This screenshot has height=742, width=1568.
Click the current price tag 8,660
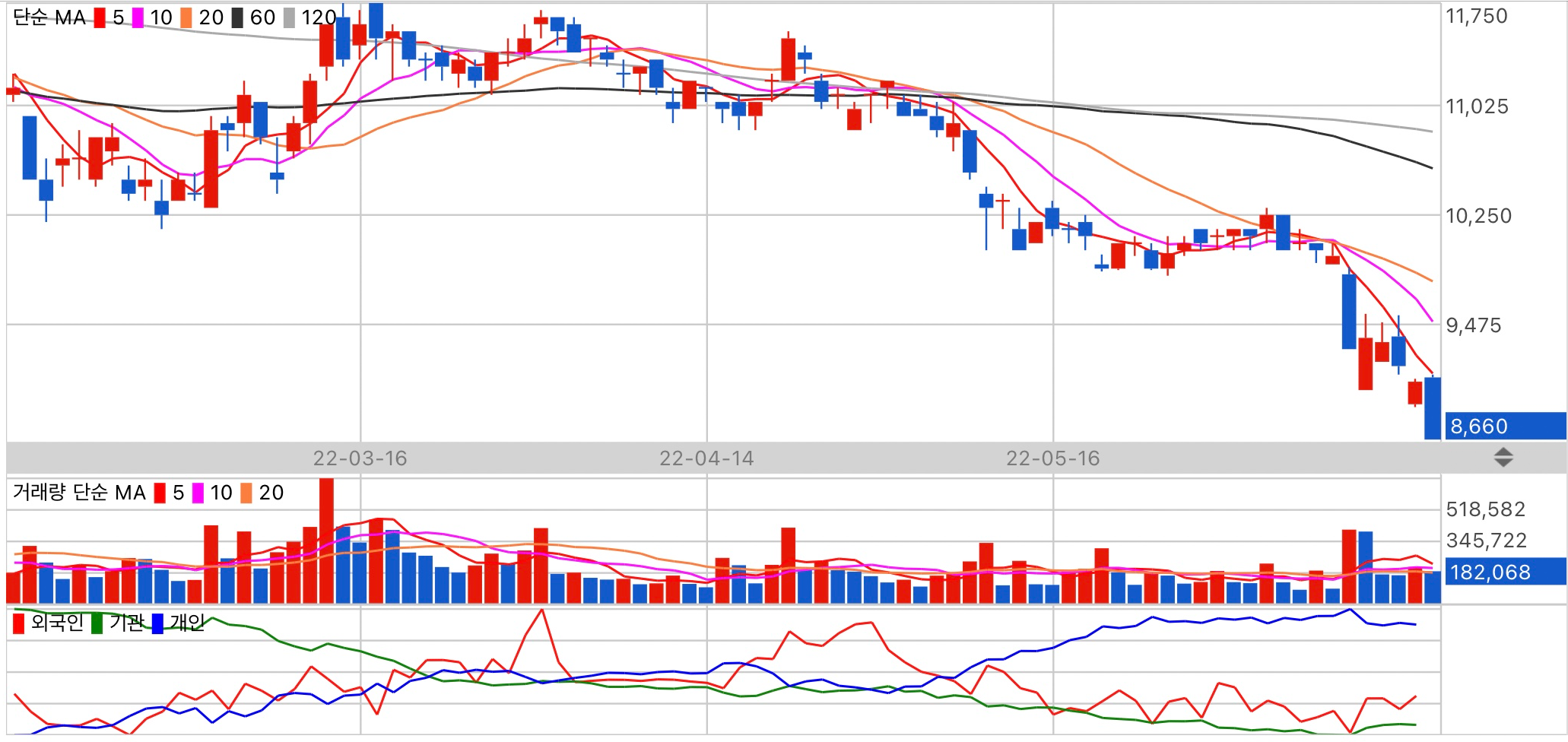click(1505, 426)
